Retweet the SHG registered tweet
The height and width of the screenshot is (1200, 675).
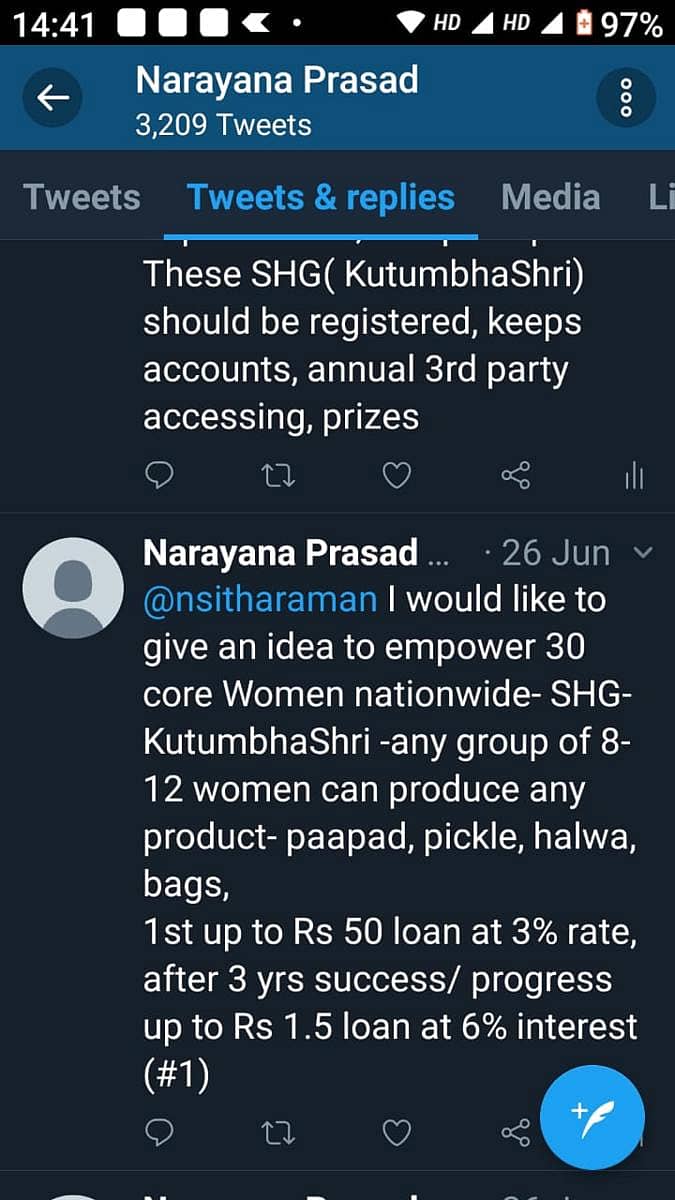pos(278,476)
